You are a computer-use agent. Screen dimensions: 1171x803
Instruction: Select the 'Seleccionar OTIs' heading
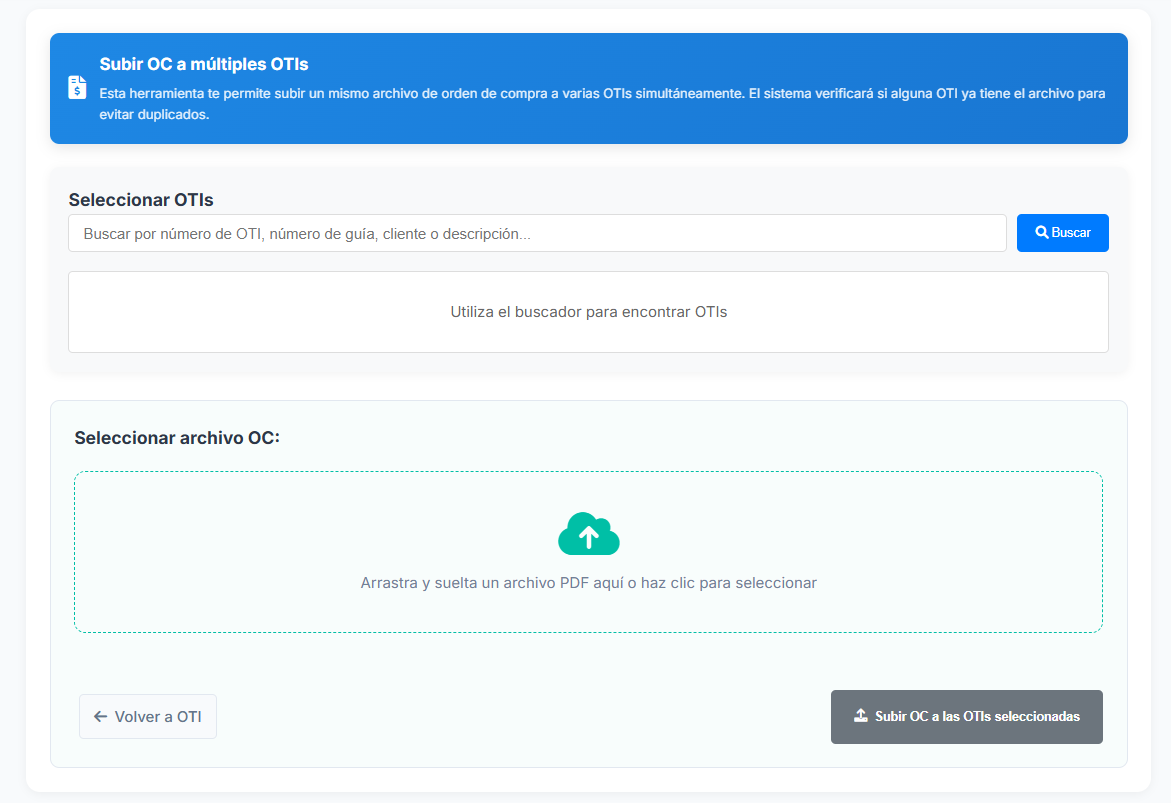coord(141,200)
